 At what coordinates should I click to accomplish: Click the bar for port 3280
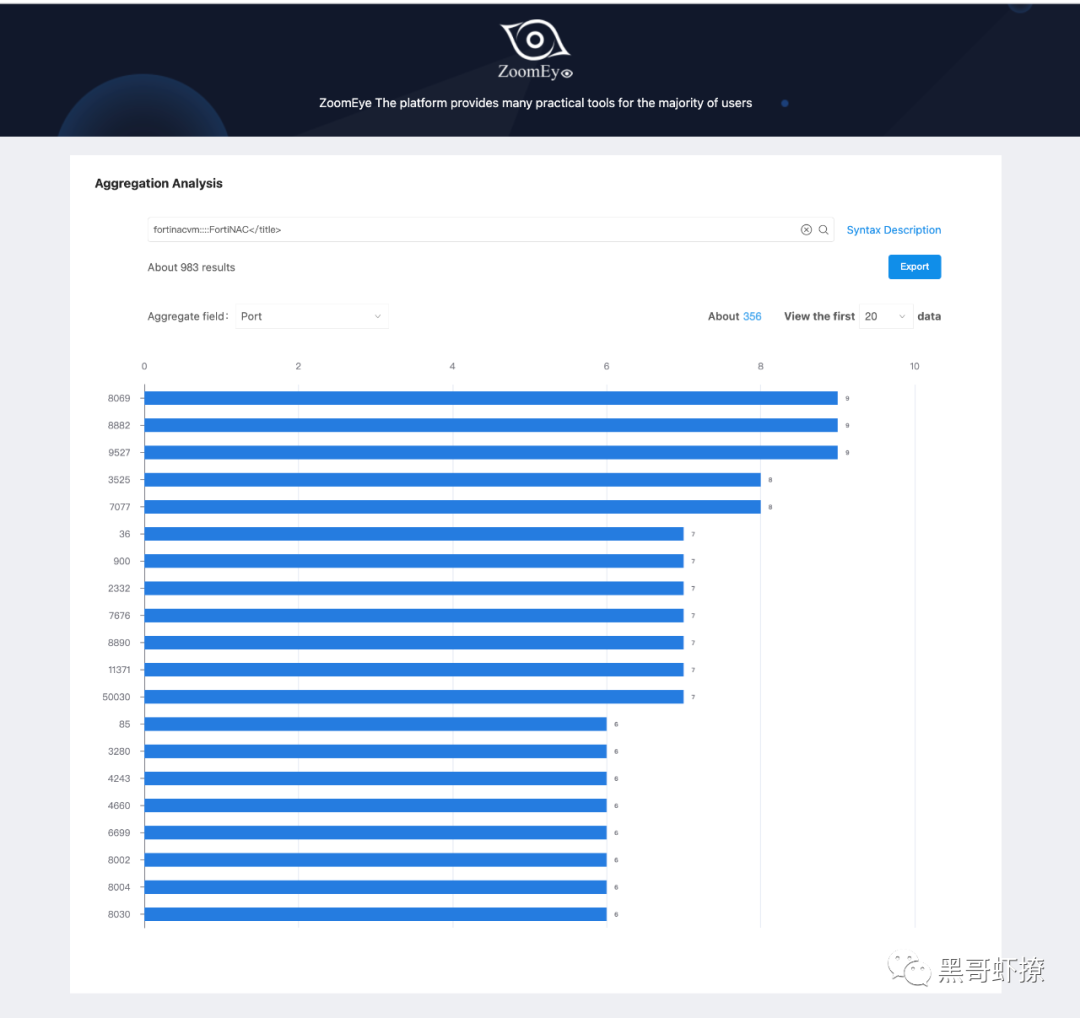(x=375, y=751)
